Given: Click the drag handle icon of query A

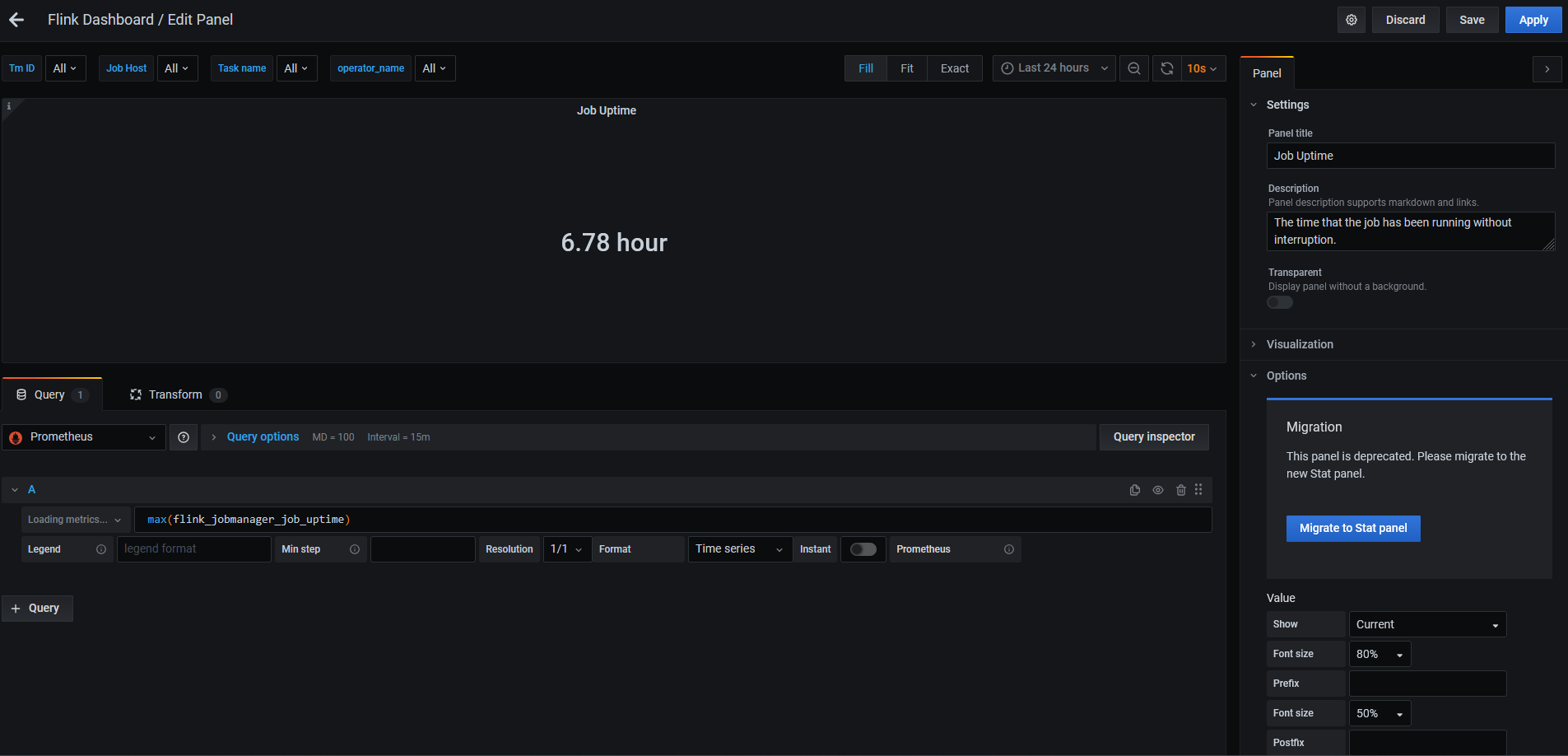Looking at the screenshot, I should tap(1198, 489).
